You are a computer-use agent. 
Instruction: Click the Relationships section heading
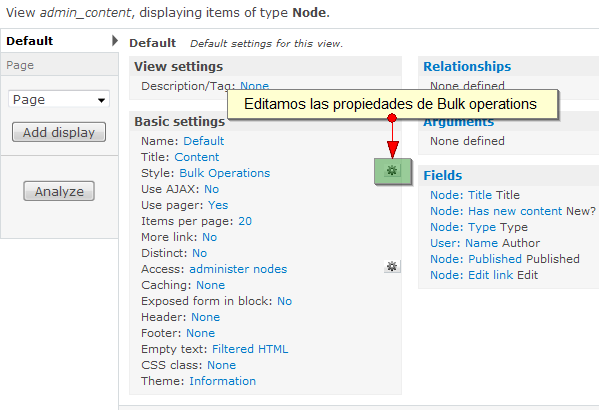(x=467, y=66)
